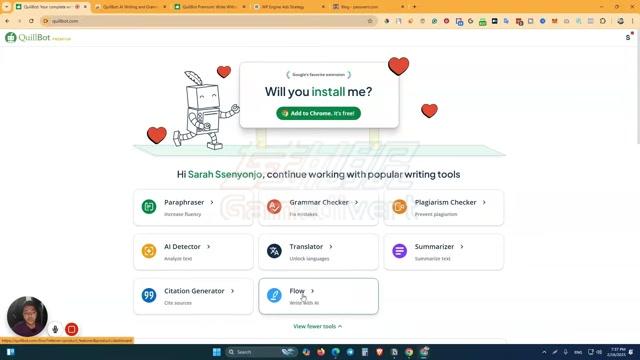640x360 pixels.
Task: Stop the screen recording red button
Action: click(71, 329)
